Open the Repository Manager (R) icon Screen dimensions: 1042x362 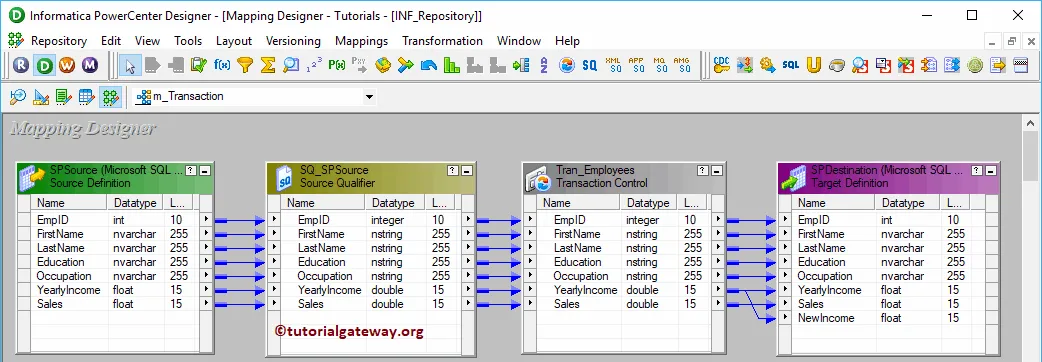pyautogui.click(x=21, y=65)
